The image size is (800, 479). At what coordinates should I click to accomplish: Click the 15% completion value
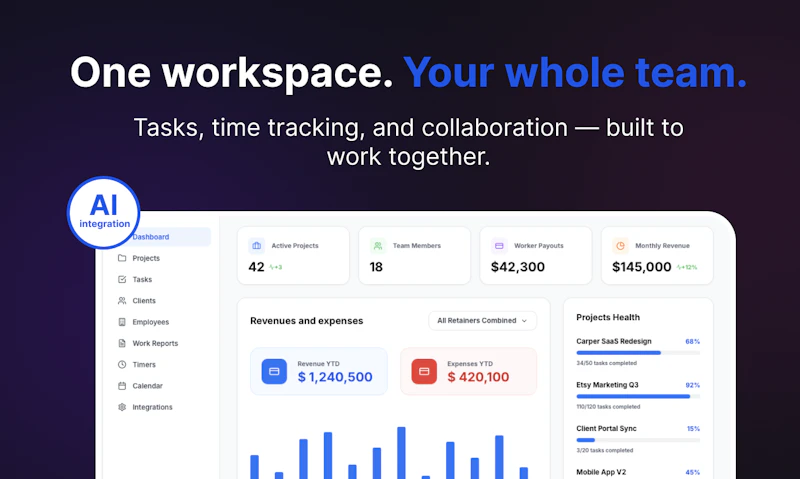(693, 429)
